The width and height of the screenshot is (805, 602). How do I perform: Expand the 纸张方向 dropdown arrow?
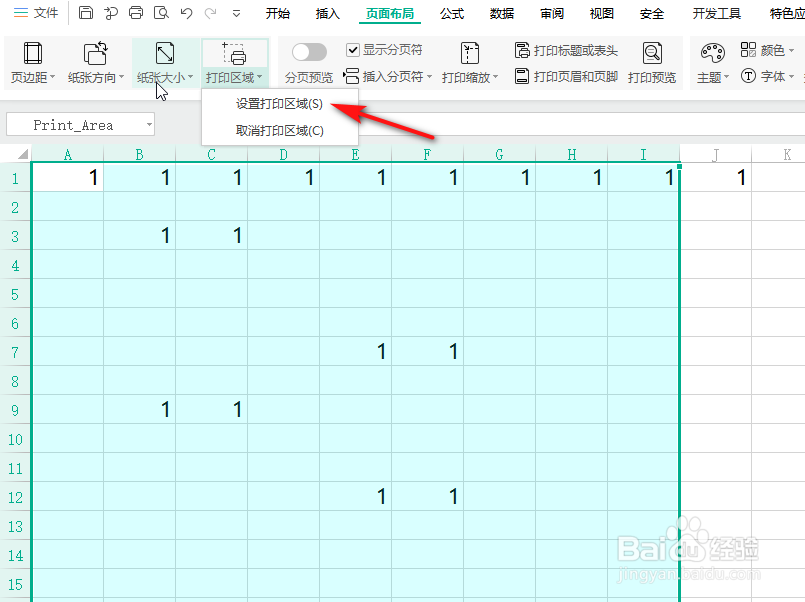(121, 77)
